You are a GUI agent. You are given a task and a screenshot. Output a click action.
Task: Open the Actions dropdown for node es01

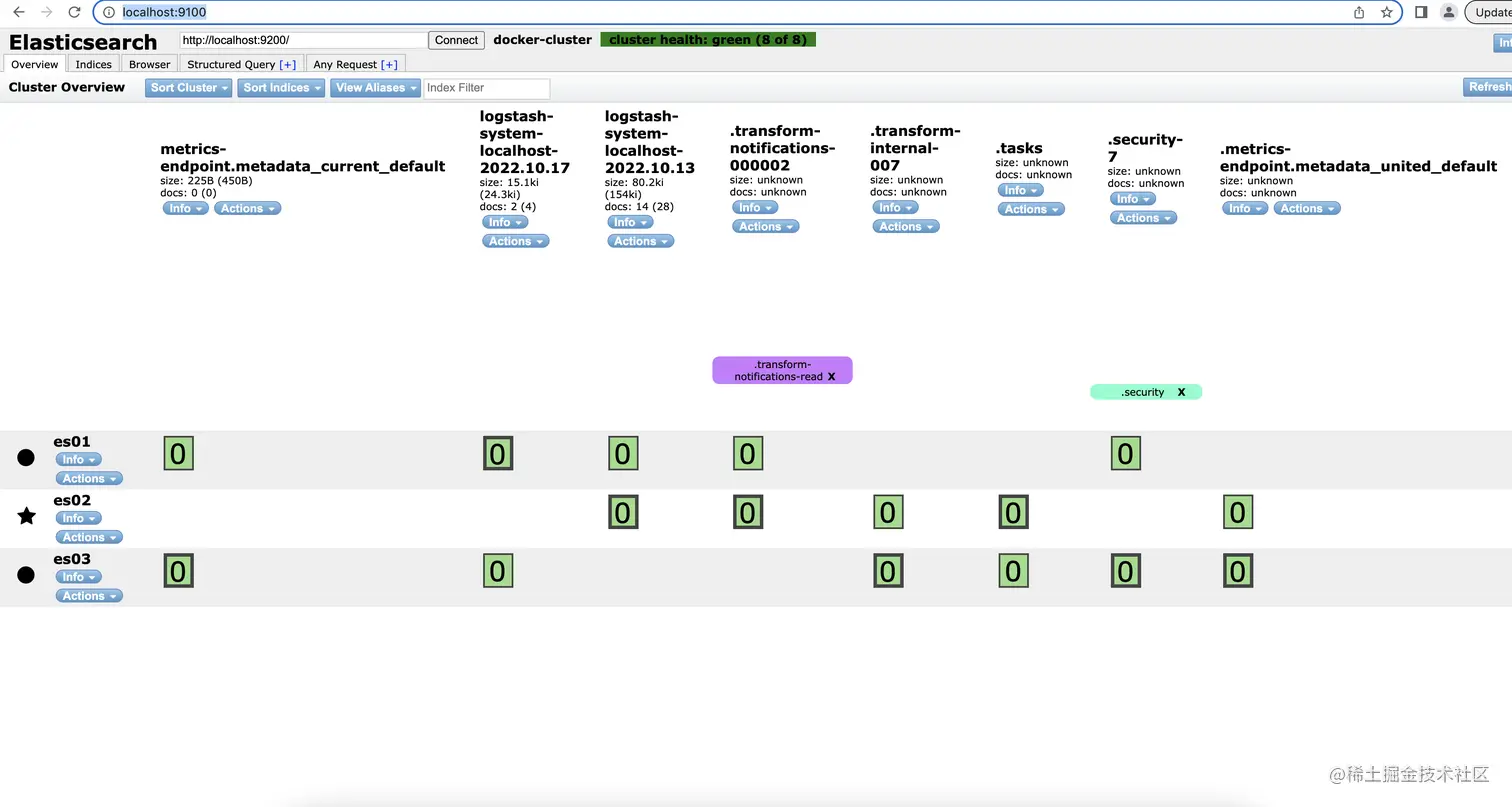[88, 478]
